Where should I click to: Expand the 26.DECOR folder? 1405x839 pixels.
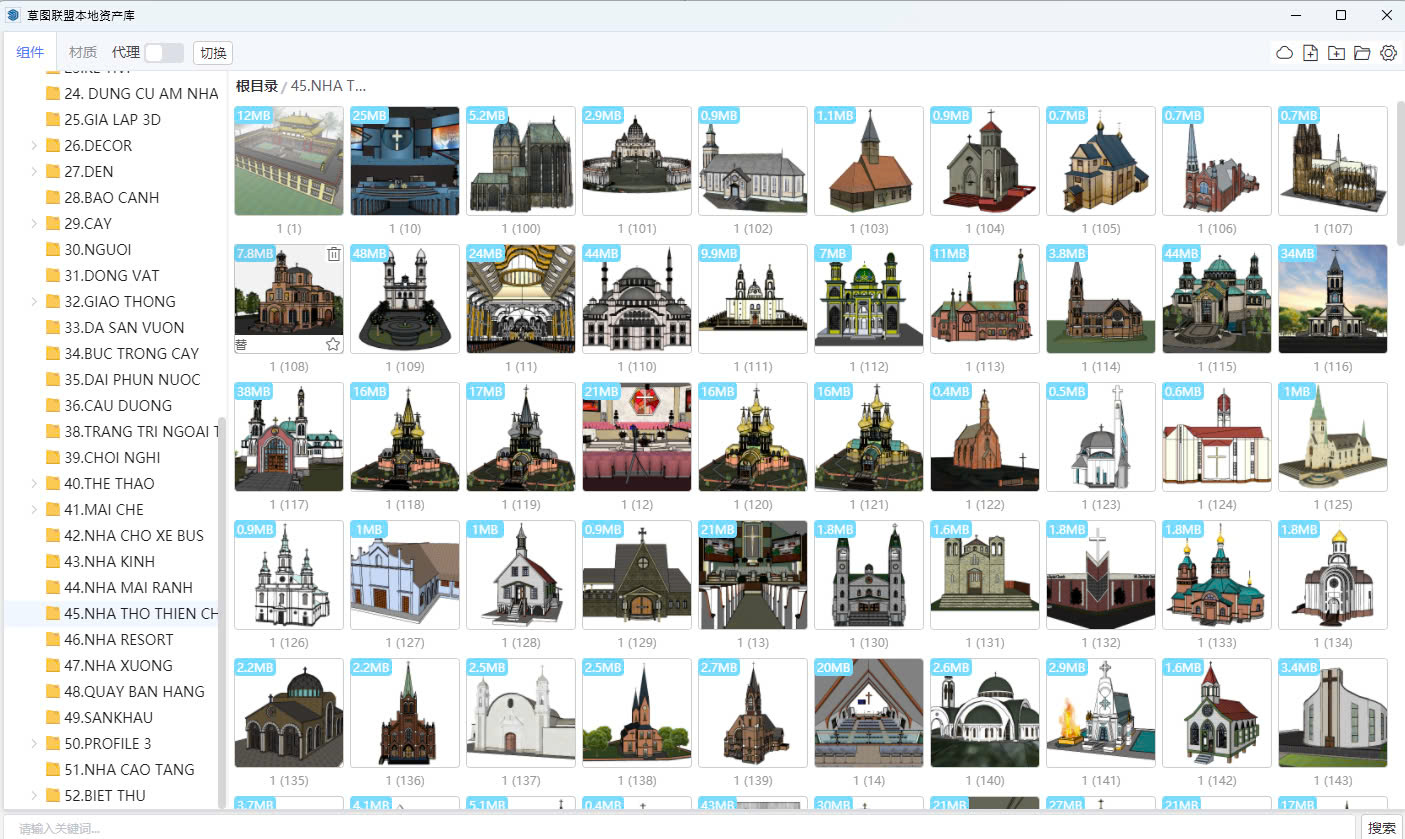(x=34, y=146)
